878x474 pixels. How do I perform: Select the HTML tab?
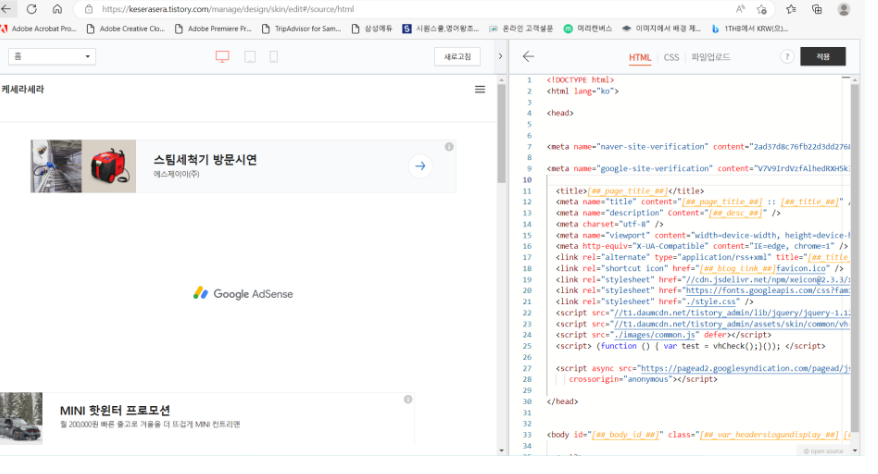pyautogui.click(x=639, y=57)
